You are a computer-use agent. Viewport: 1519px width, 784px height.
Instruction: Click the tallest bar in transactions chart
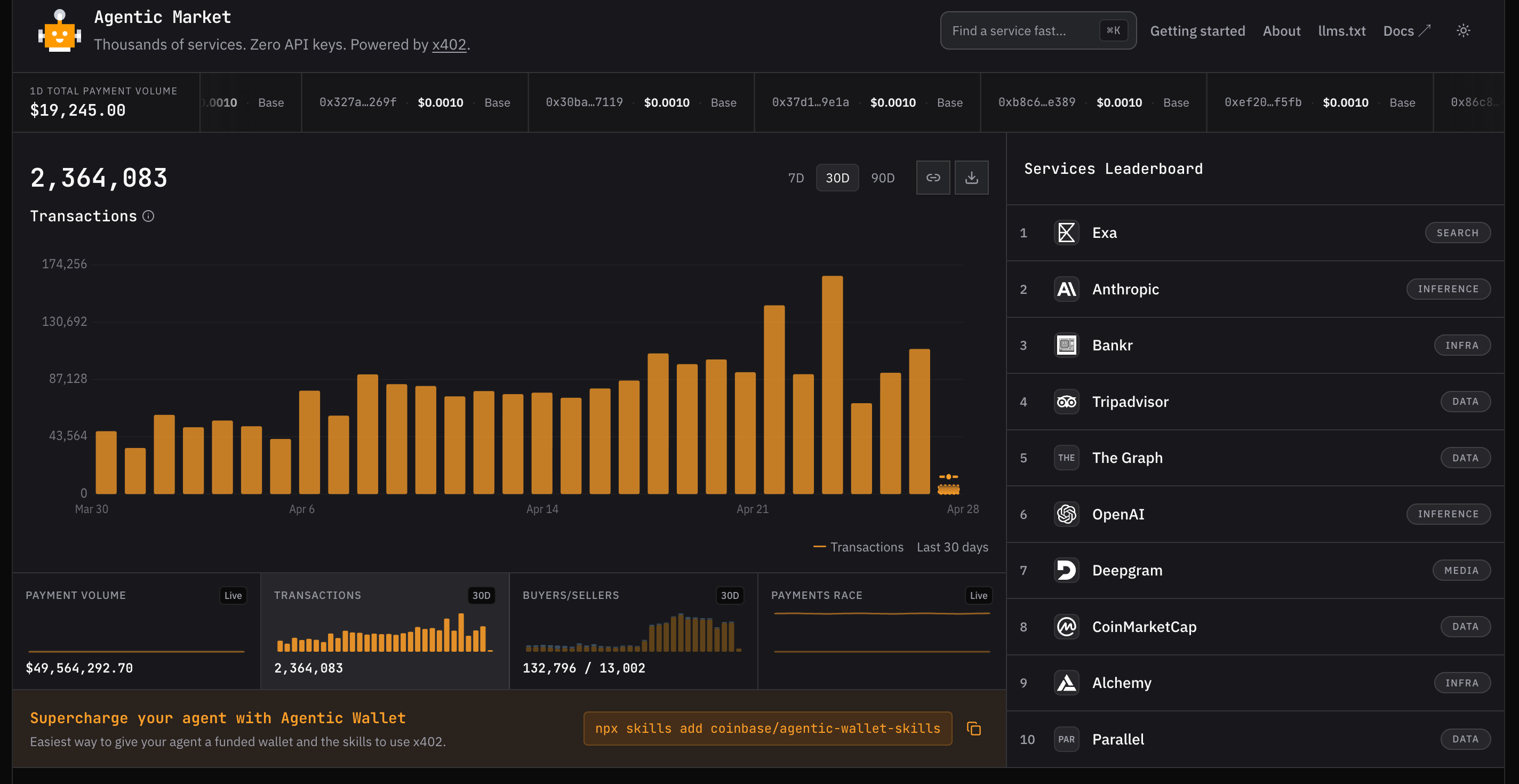(x=832, y=385)
